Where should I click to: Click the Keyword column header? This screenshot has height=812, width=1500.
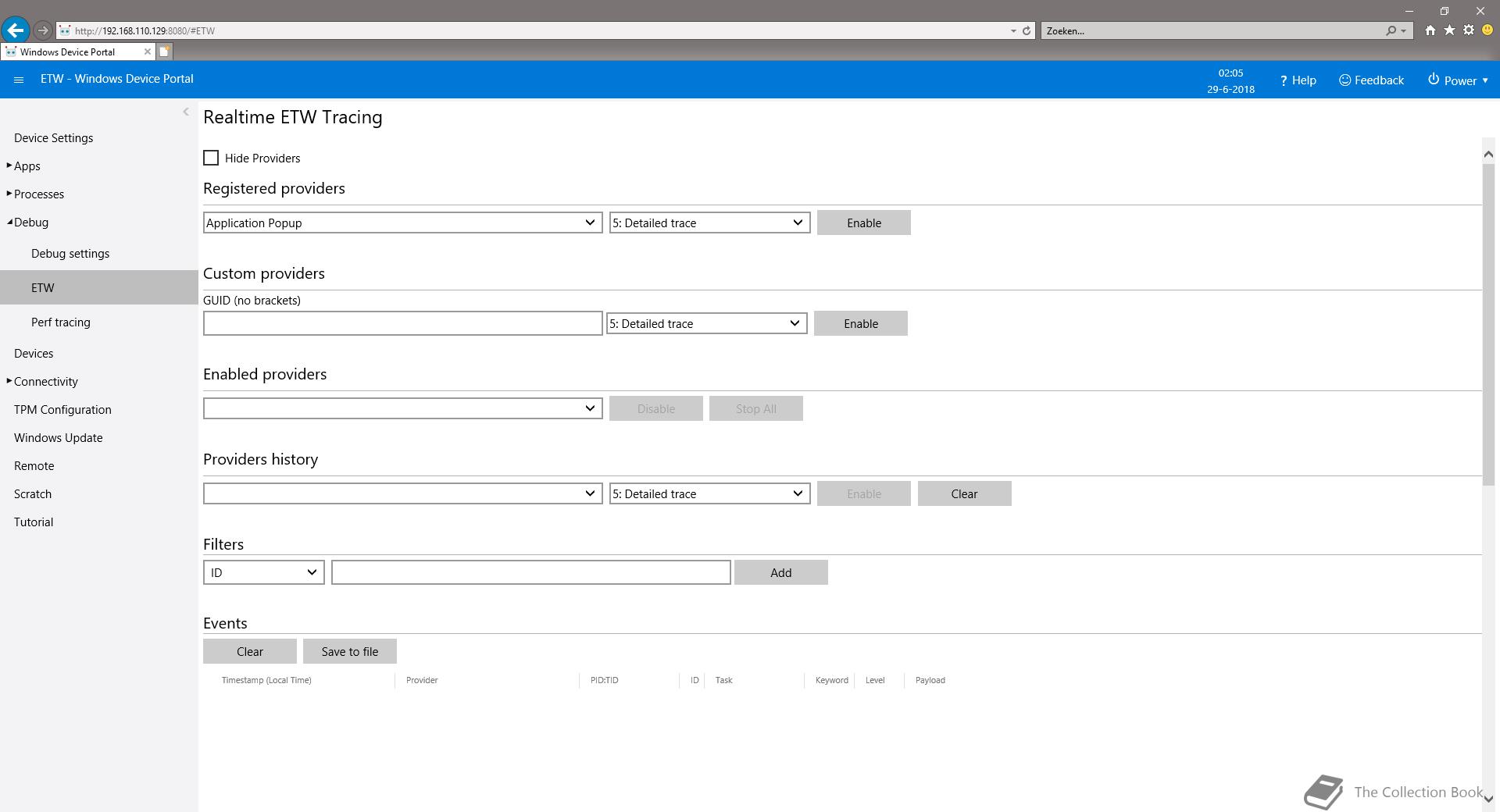coord(832,680)
